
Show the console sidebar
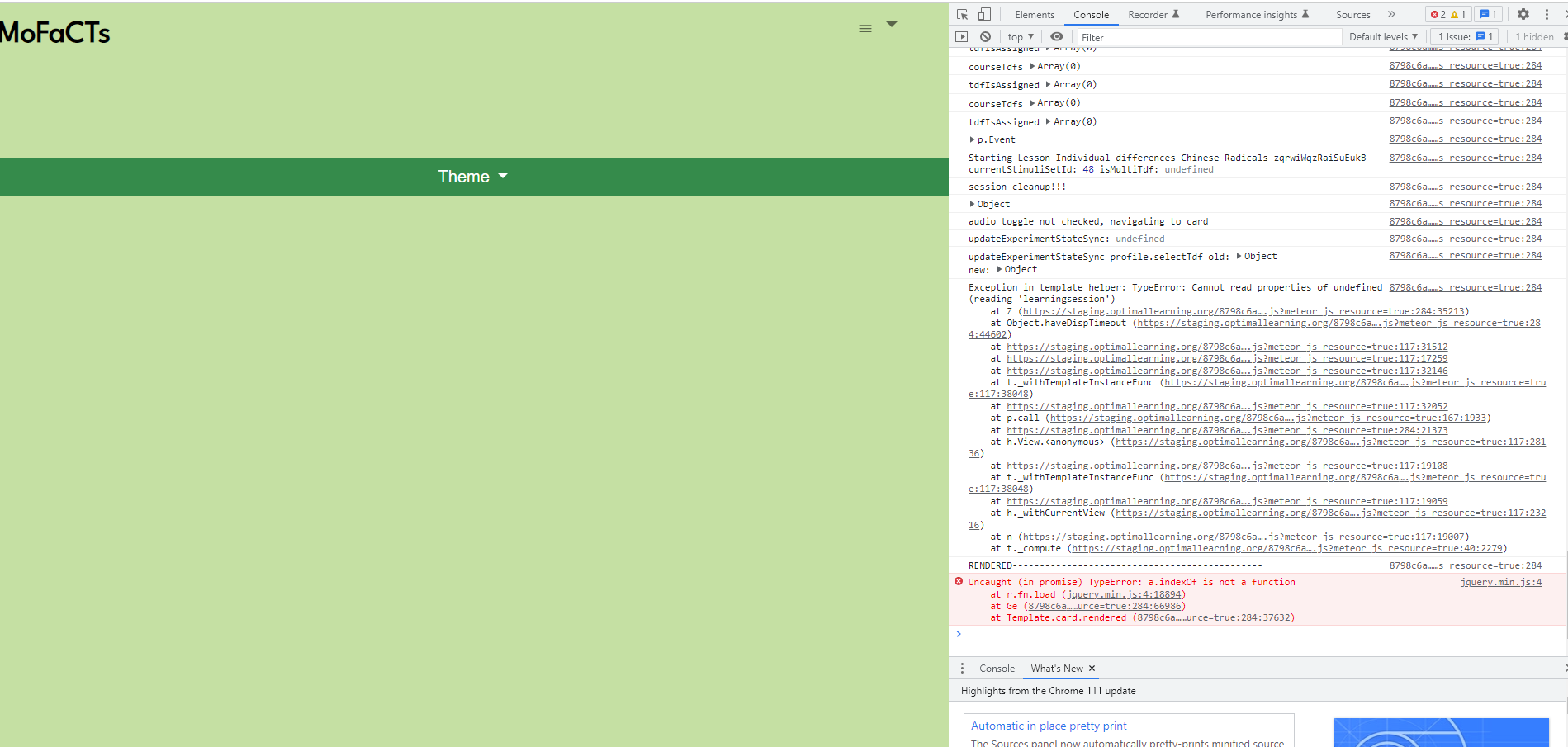coord(962,36)
